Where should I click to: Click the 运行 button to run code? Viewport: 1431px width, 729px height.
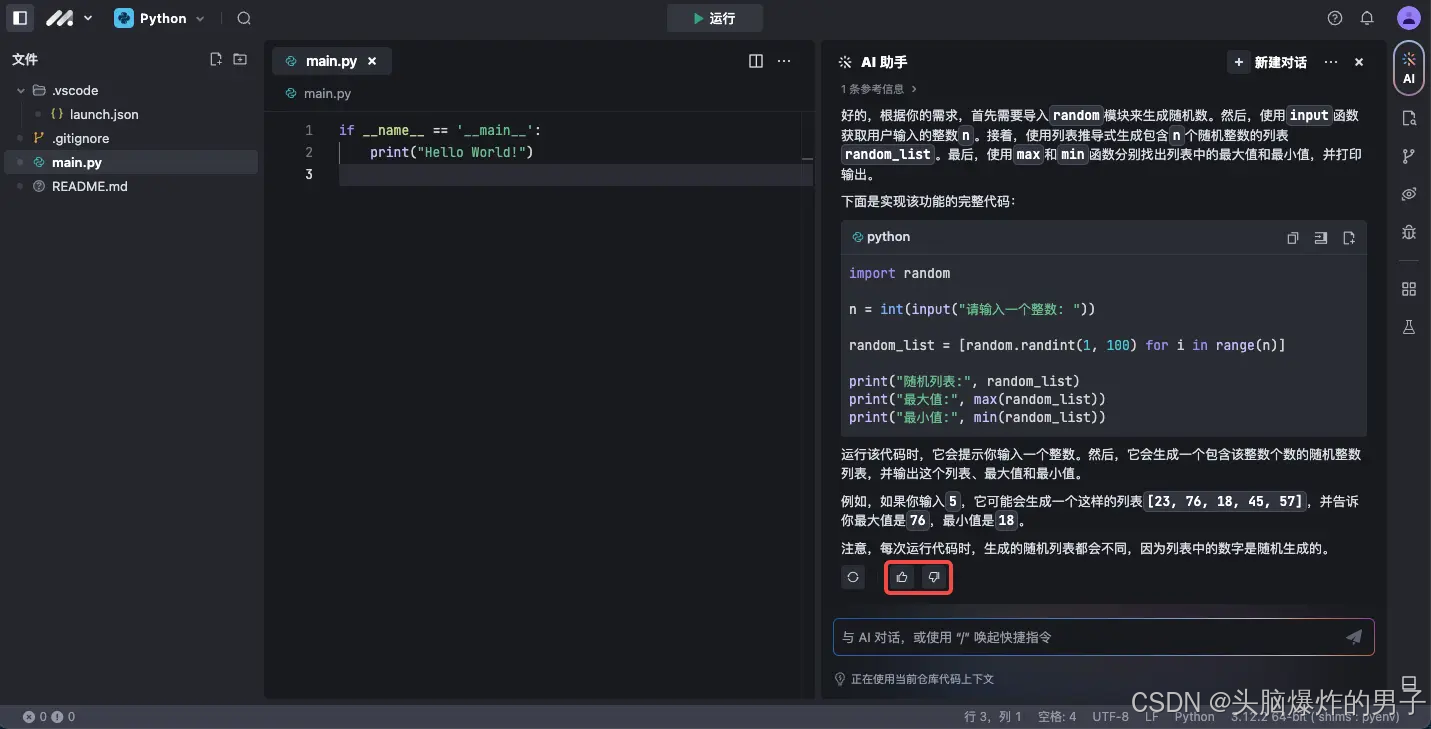click(714, 18)
